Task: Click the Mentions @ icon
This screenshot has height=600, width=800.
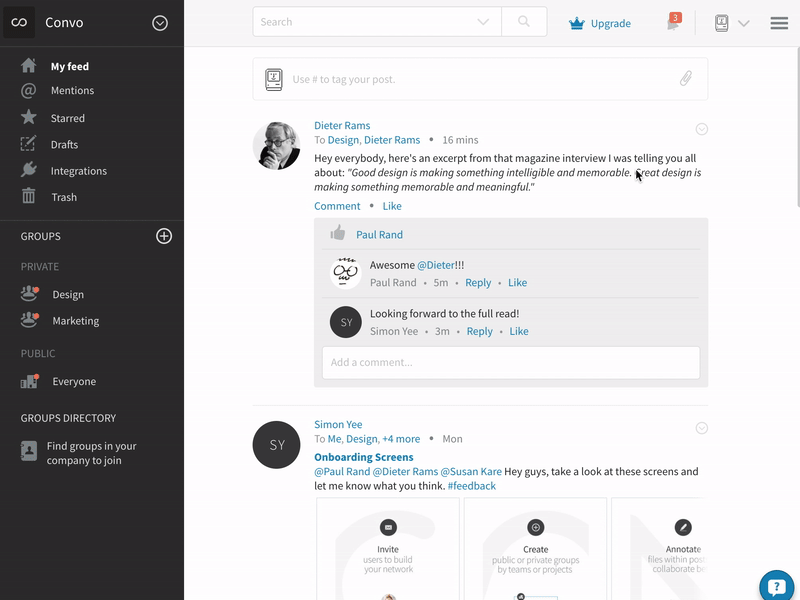Action: [29, 91]
